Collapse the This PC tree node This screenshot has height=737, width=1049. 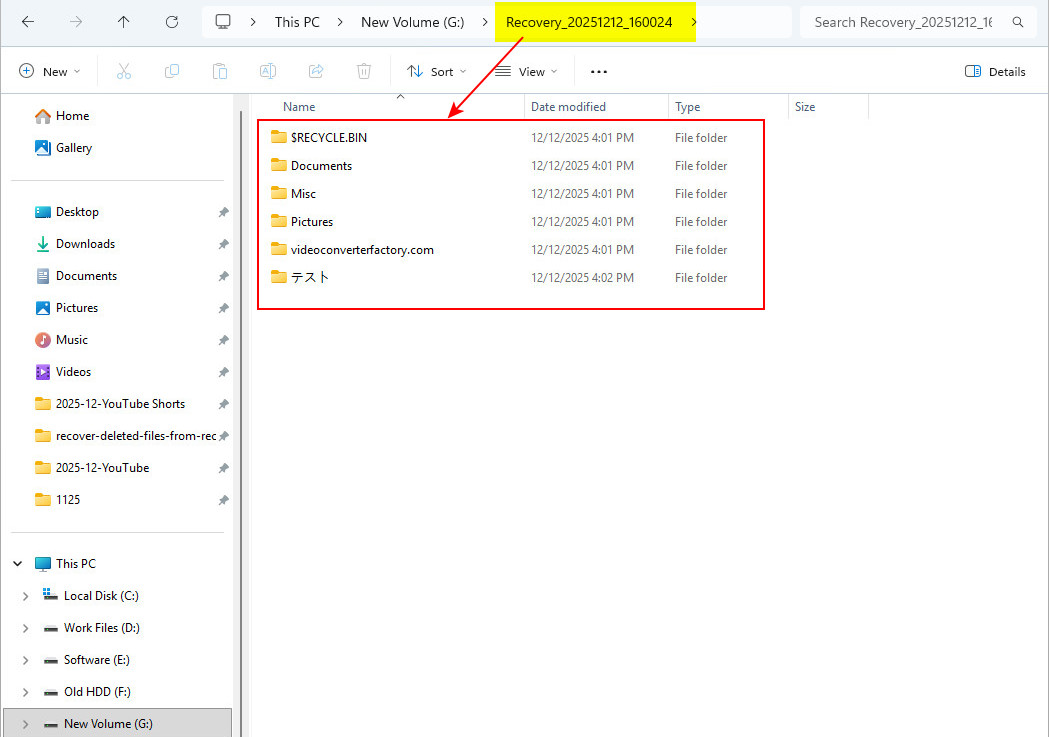coord(16,563)
